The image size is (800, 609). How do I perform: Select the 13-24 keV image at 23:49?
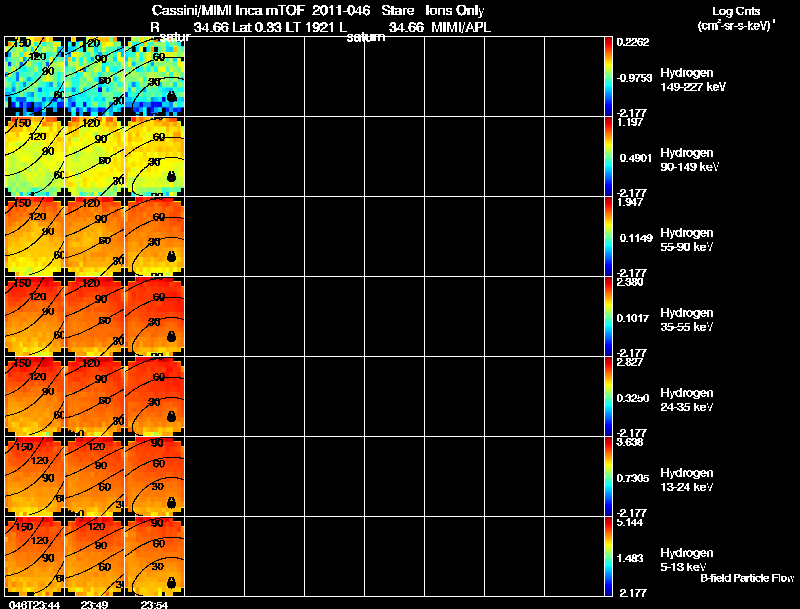(94, 477)
